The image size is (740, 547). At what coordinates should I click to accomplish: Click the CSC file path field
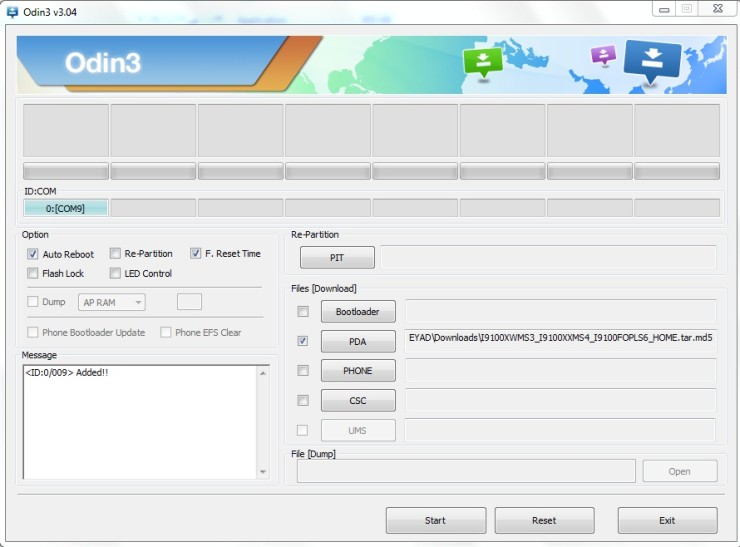click(561, 400)
